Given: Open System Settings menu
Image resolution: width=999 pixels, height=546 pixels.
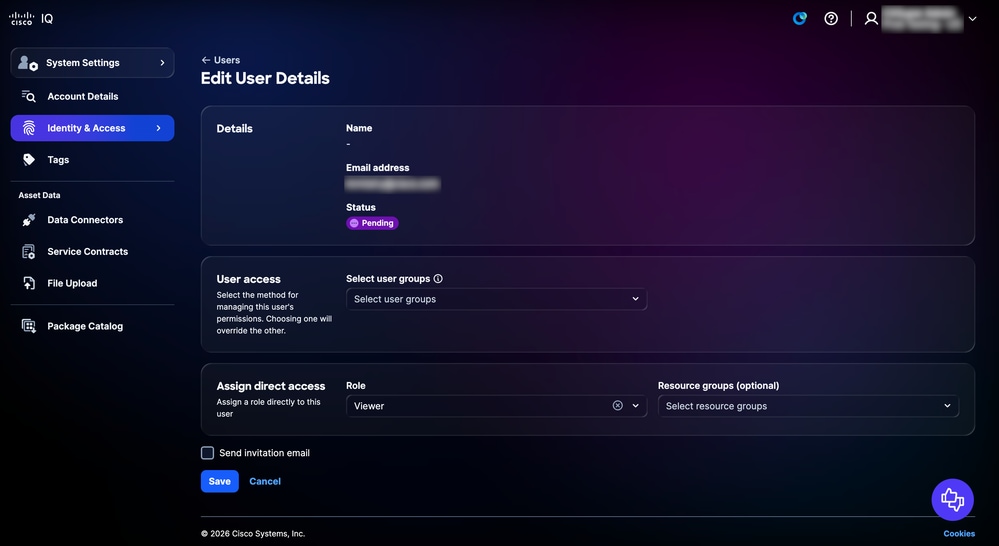Looking at the screenshot, I should coord(92,62).
